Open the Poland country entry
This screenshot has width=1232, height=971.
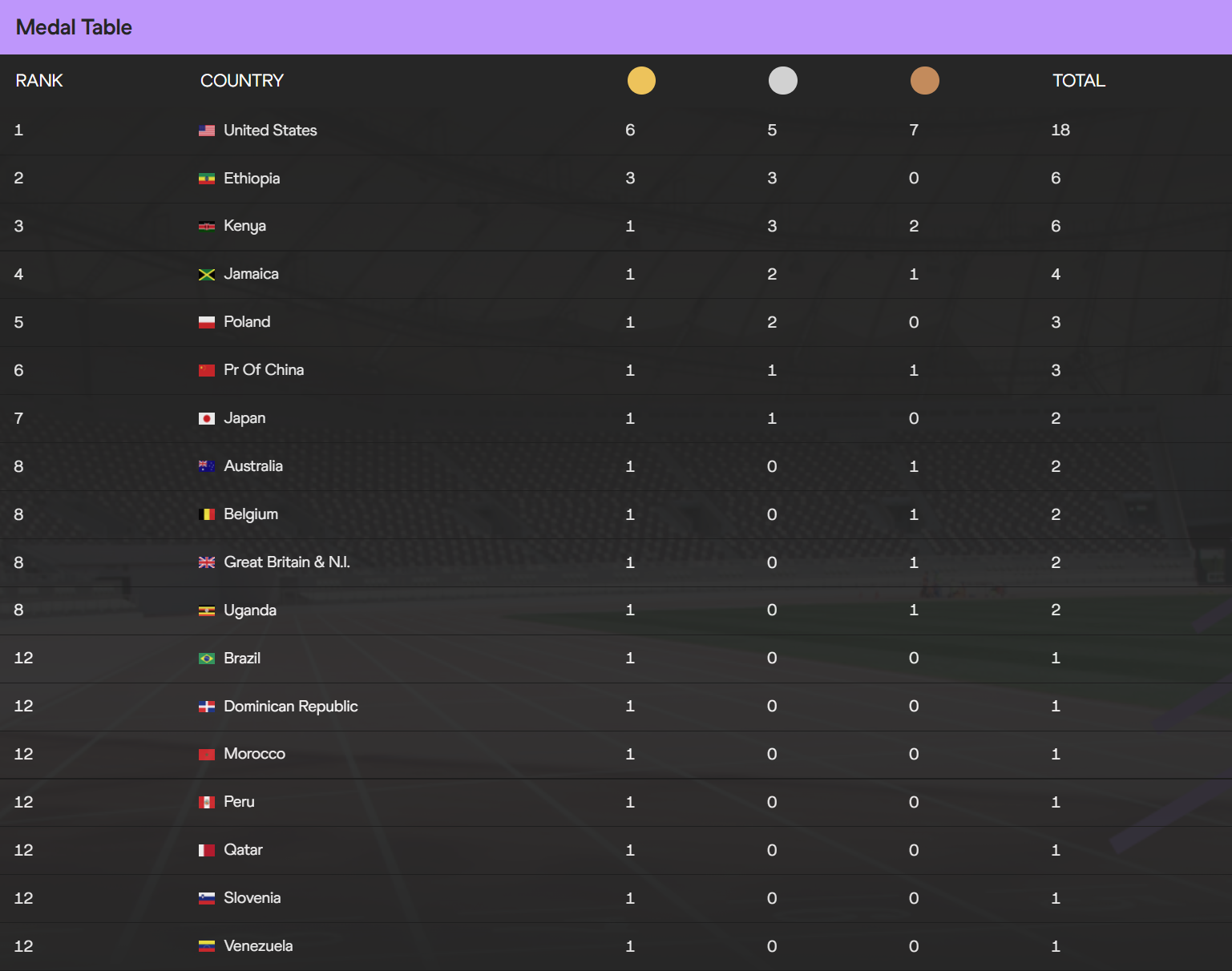(247, 322)
